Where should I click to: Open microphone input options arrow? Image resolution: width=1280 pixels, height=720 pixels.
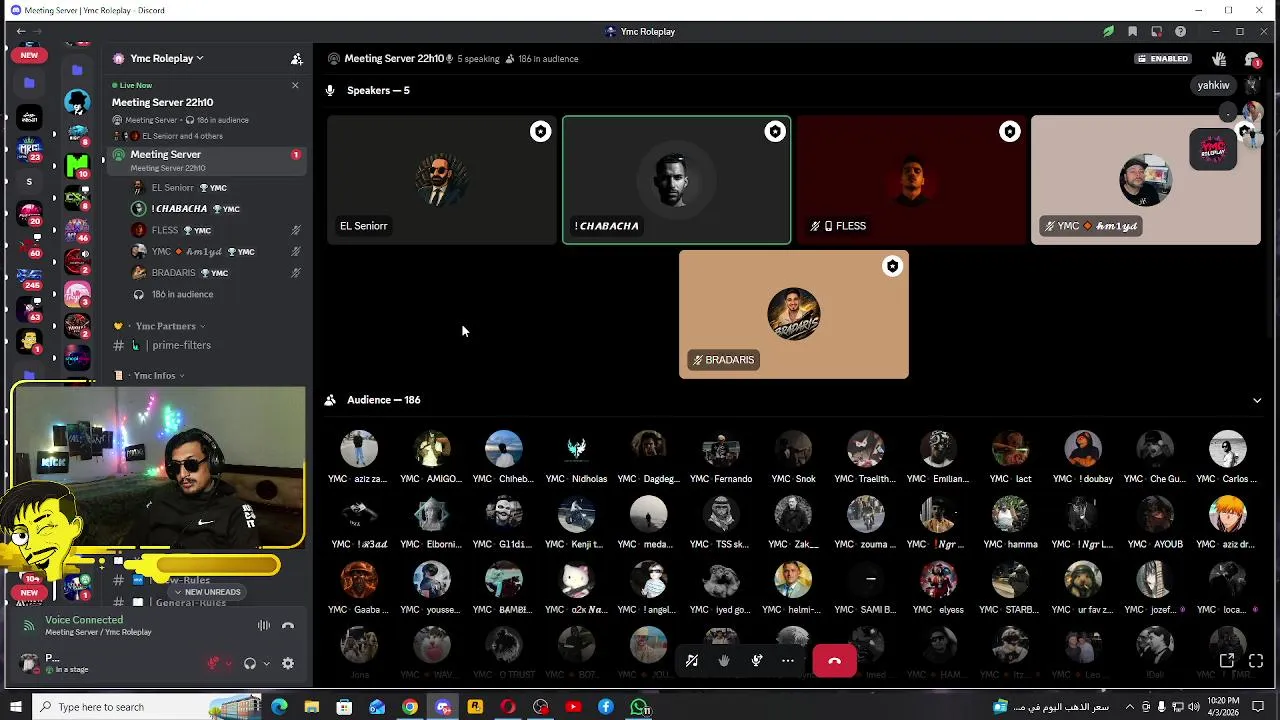pyautogui.click(x=229, y=664)
